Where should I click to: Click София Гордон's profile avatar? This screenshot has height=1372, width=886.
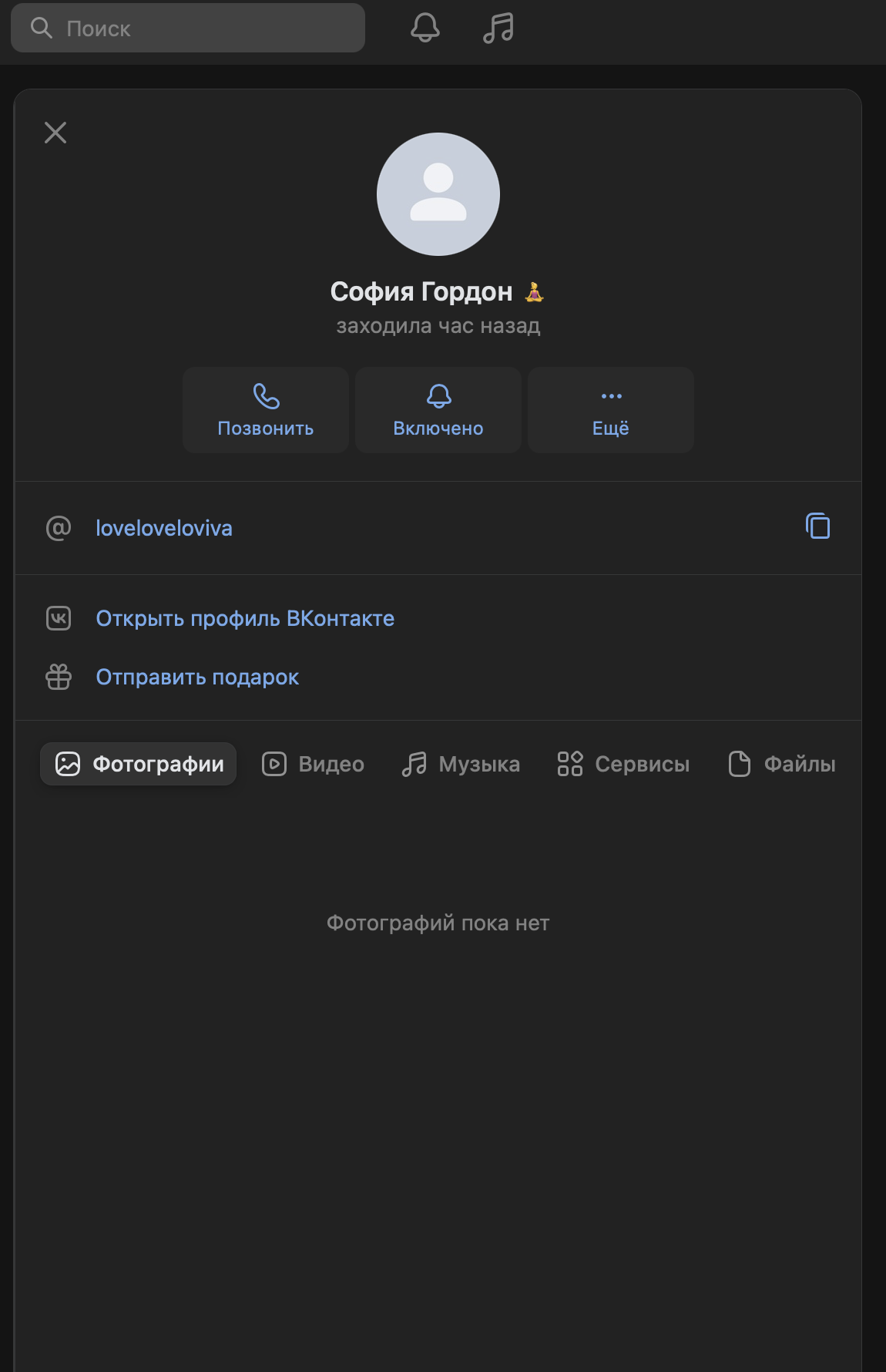click(x=438, y=194)
